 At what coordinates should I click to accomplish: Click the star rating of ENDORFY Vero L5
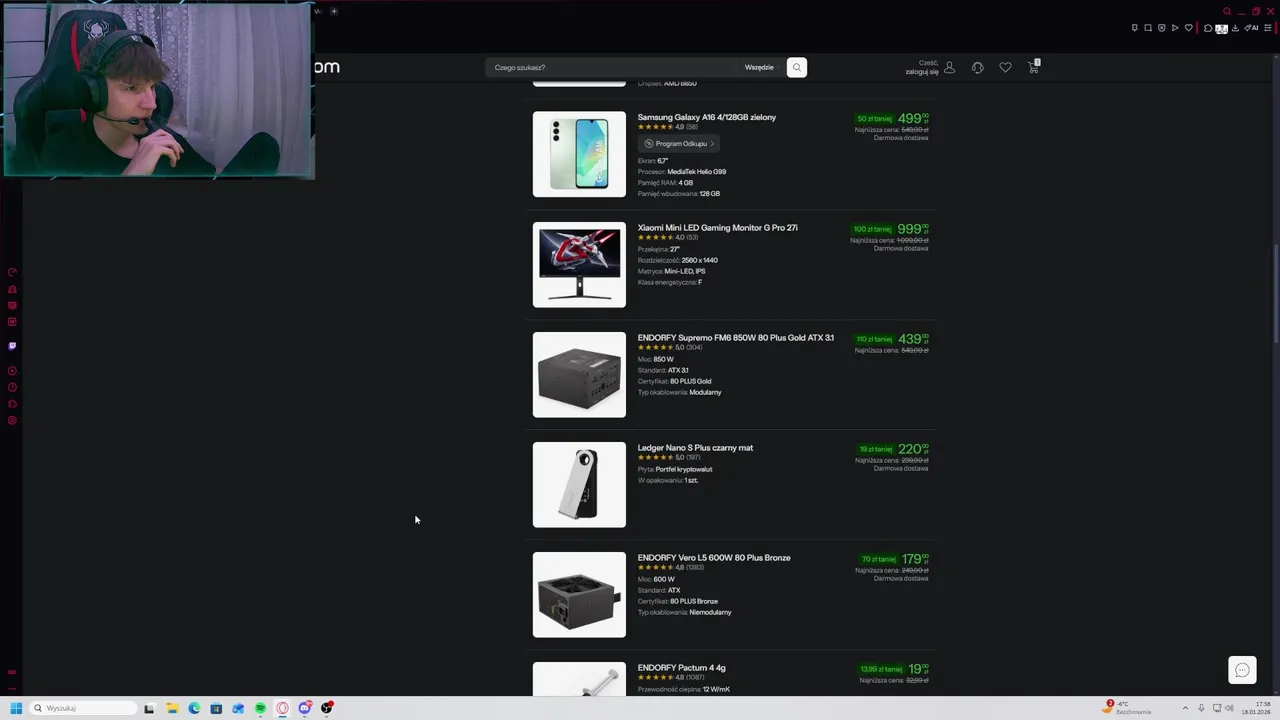tap(656, 567)
